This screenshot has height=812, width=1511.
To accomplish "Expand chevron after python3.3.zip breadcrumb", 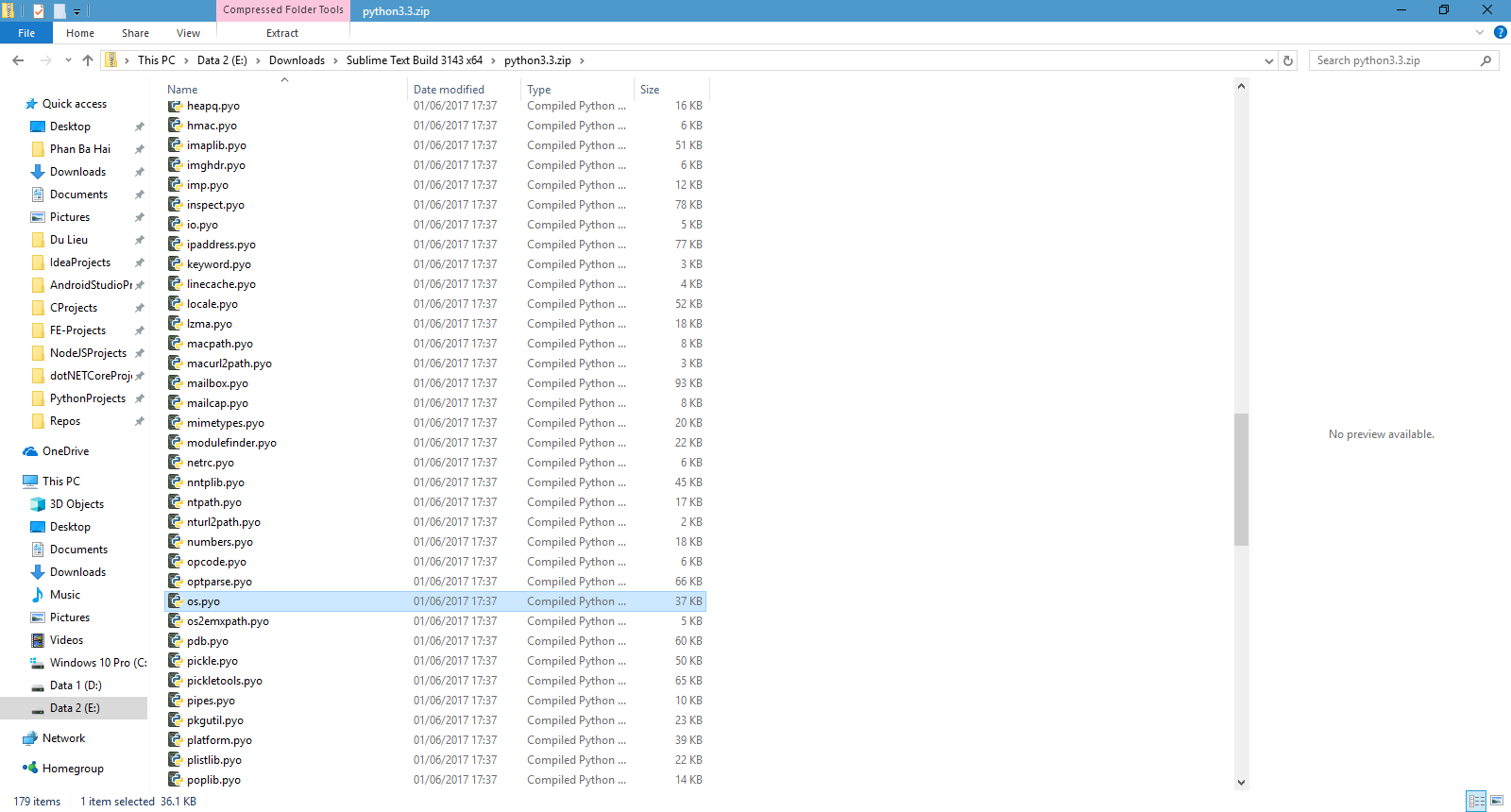I will pyautogui.click(x=582, y=60).
